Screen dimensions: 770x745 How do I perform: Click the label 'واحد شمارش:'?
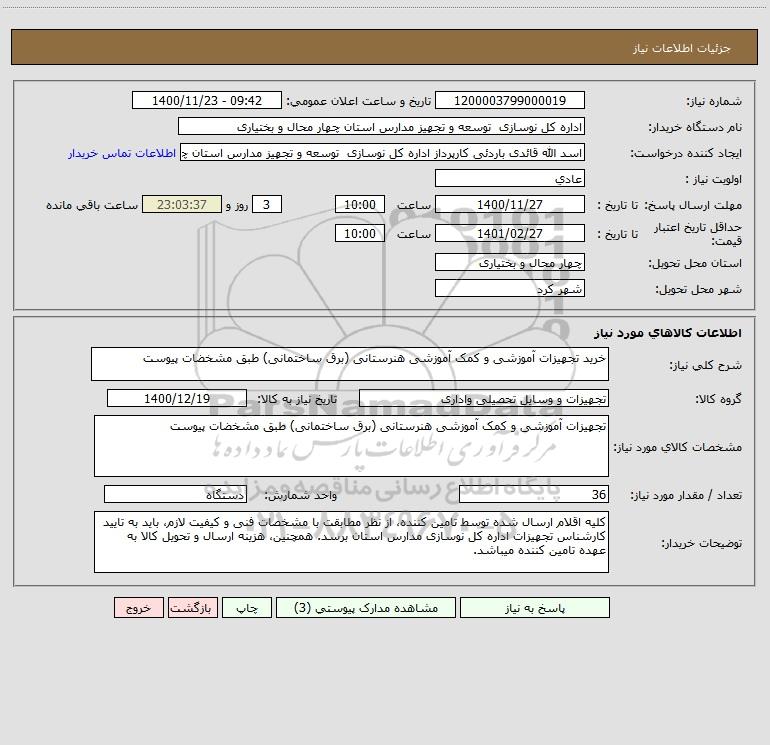tap(301, 496)
